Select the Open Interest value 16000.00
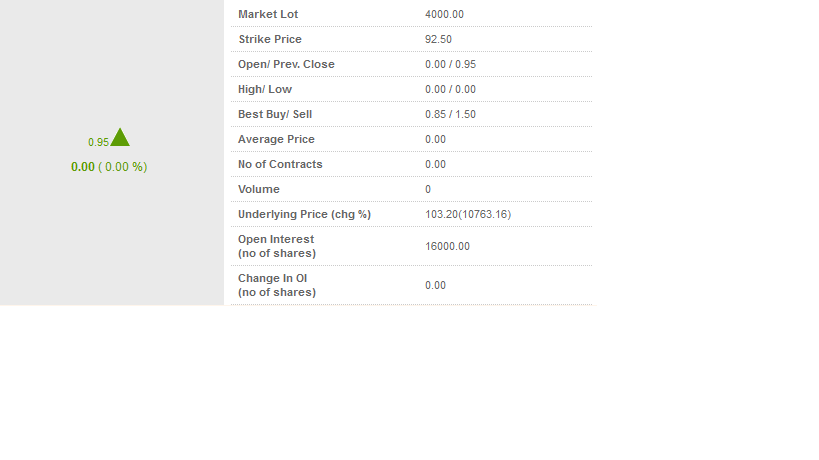Screen dimensions: 819x460 (x=447, y=246)
